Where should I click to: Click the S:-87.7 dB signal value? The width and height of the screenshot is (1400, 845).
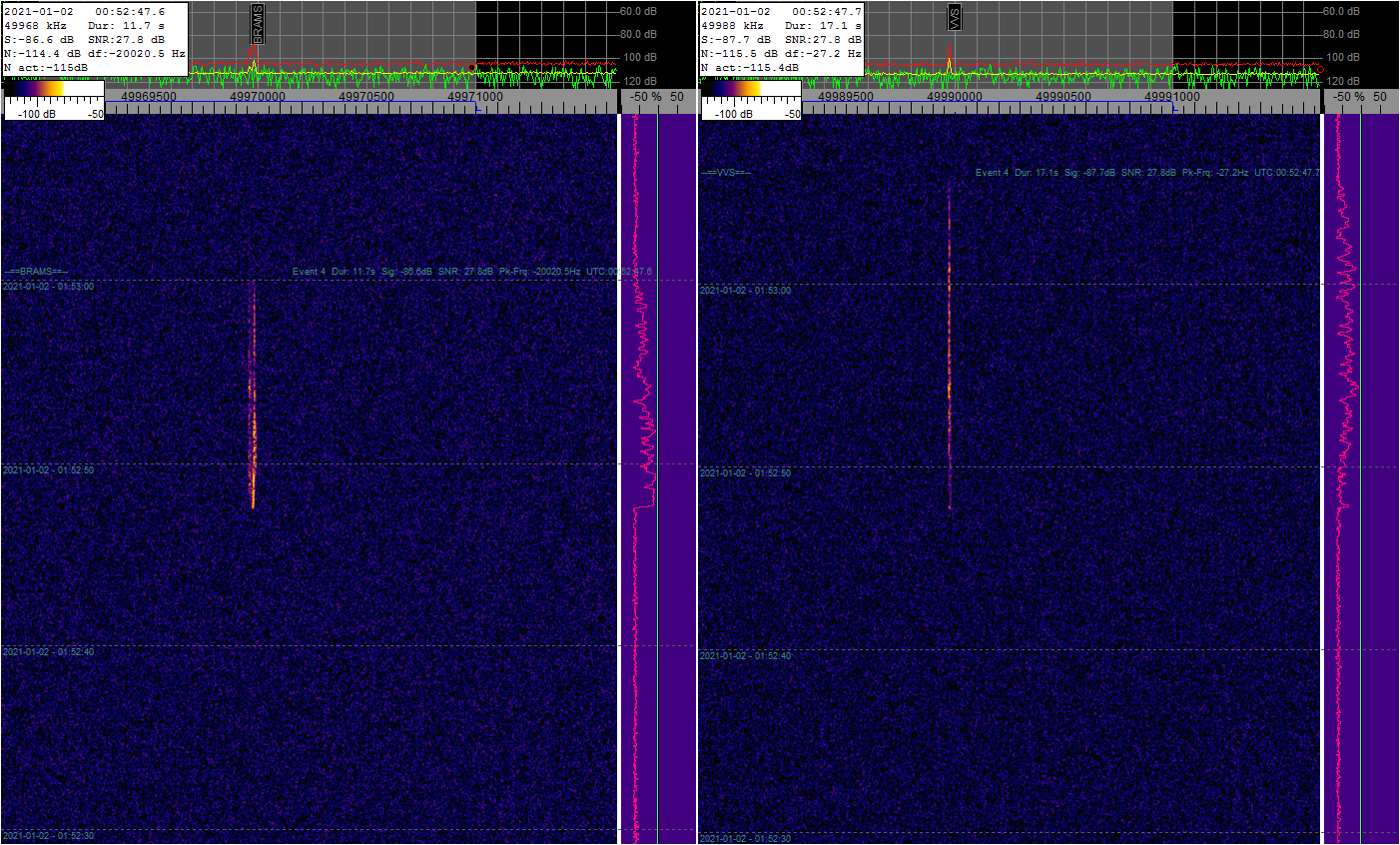[736, 40]
